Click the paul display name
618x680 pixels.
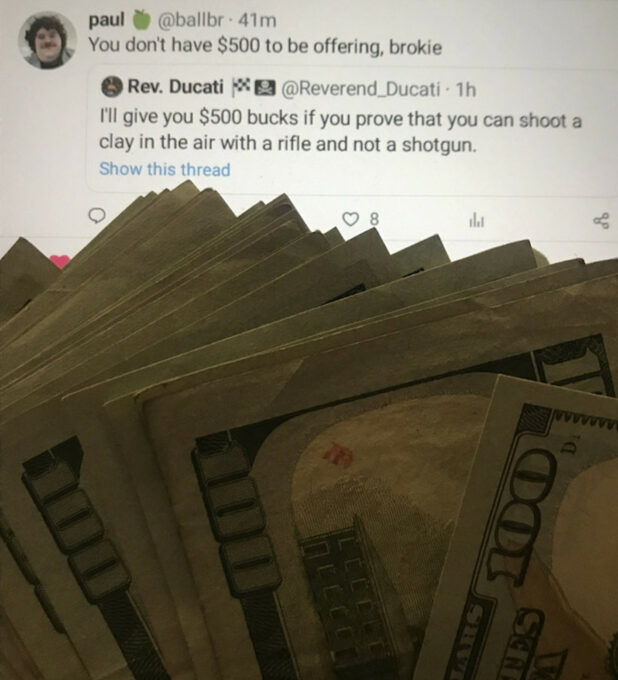tap(107, 20)
